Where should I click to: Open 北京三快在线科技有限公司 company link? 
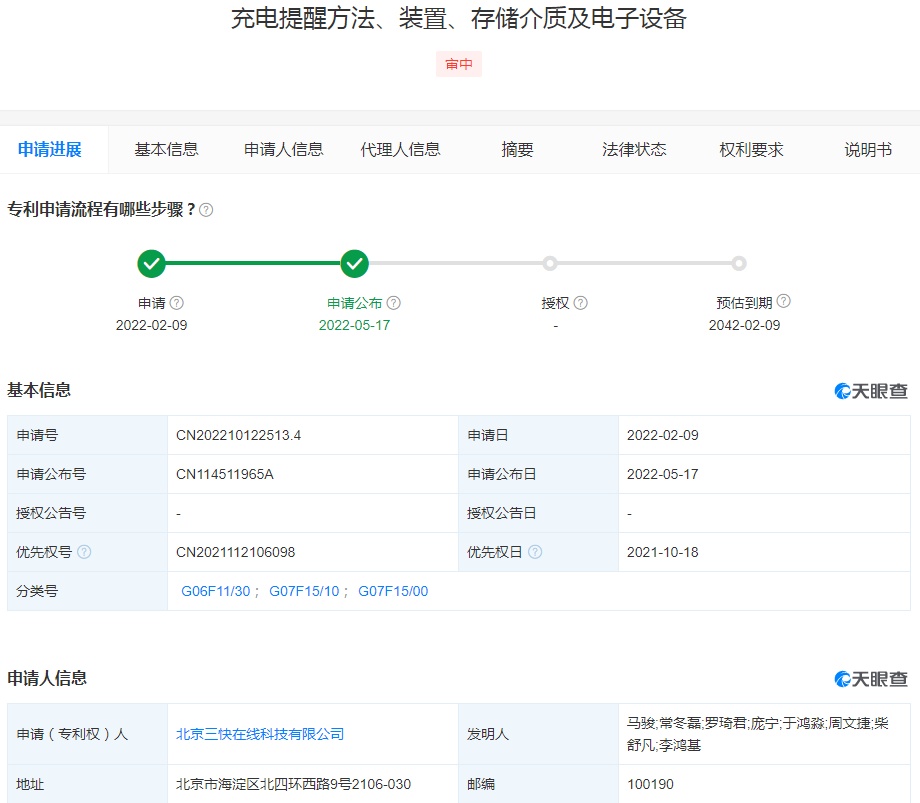260,734
